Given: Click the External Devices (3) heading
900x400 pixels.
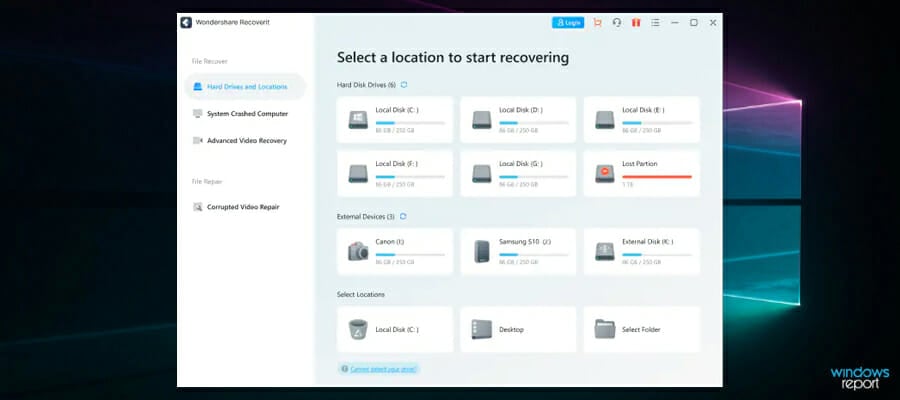Looking at the screenshot, I should 366,216.
